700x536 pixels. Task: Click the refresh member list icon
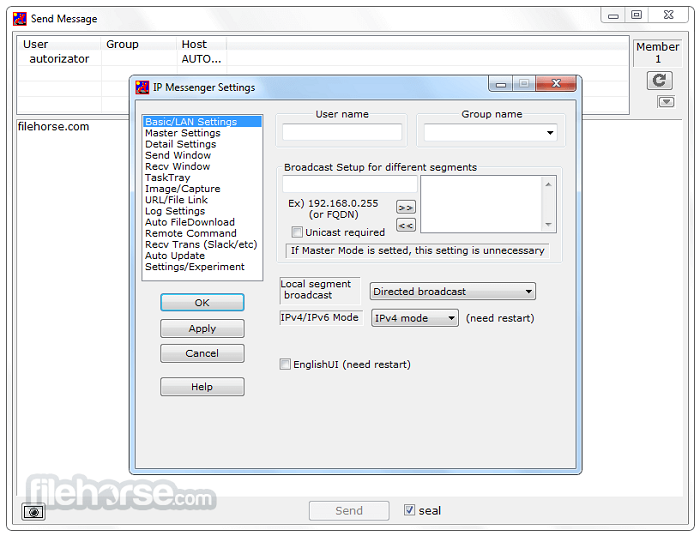pyautogui.click(x=658, y=81)
